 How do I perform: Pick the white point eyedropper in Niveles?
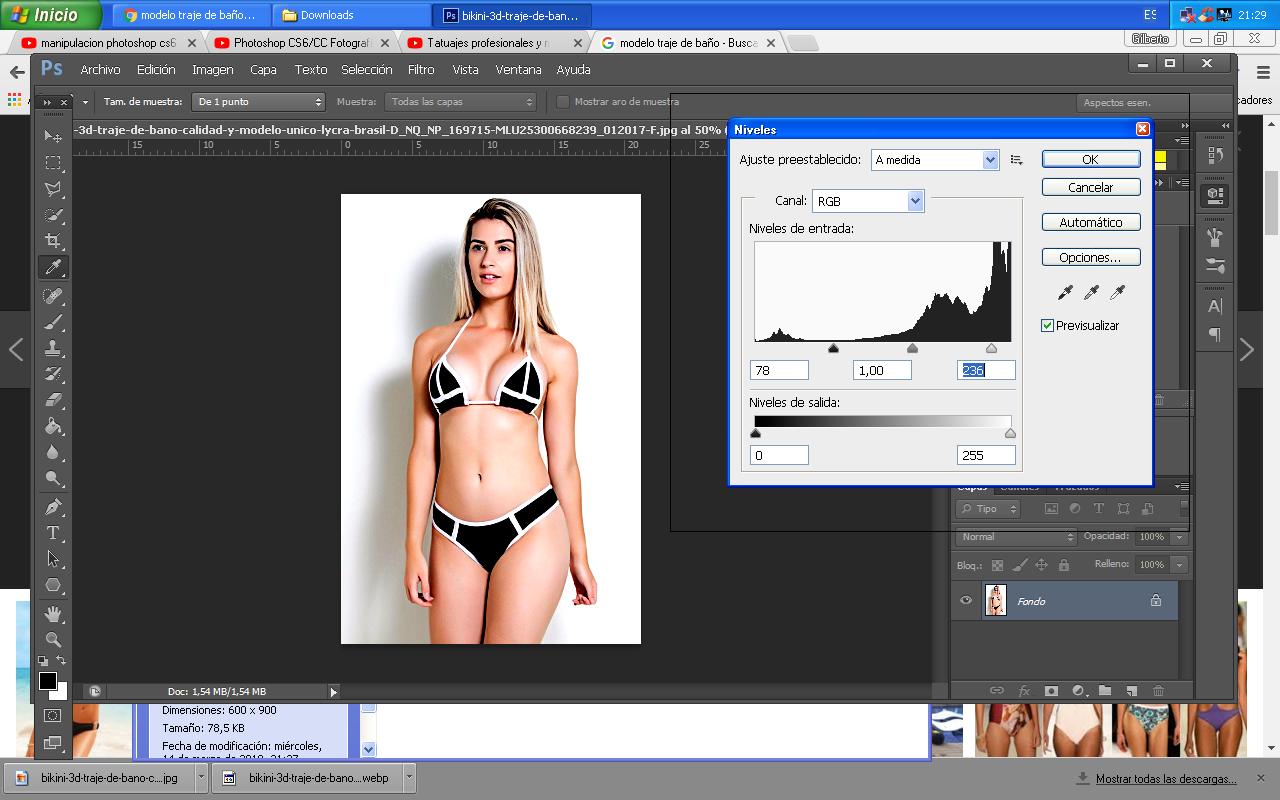[1117, 292]
